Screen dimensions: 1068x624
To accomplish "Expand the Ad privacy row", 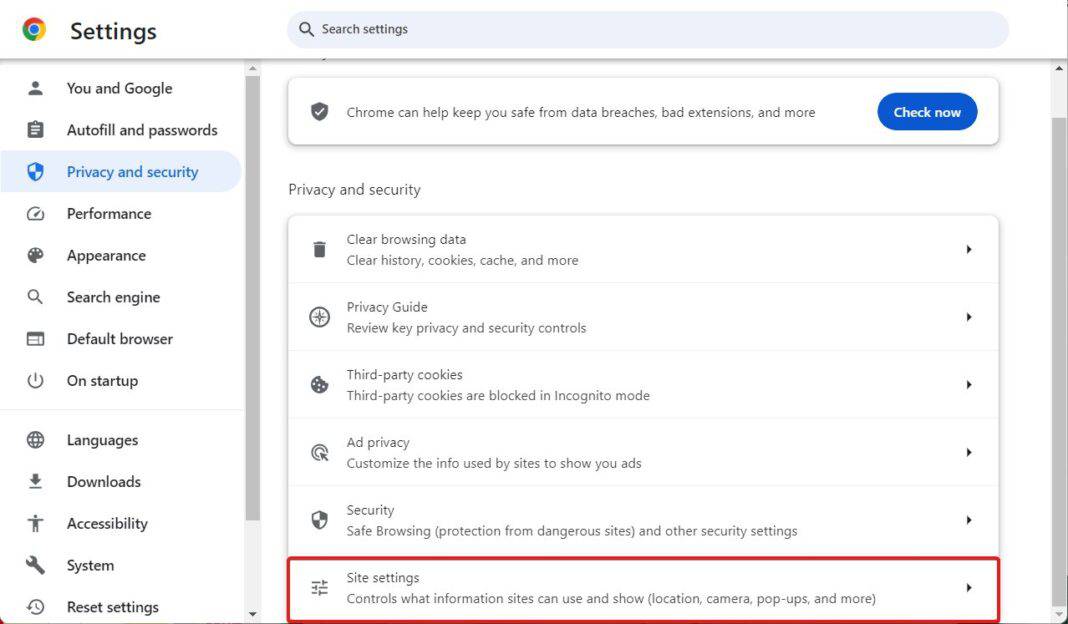I will [640, 451].
